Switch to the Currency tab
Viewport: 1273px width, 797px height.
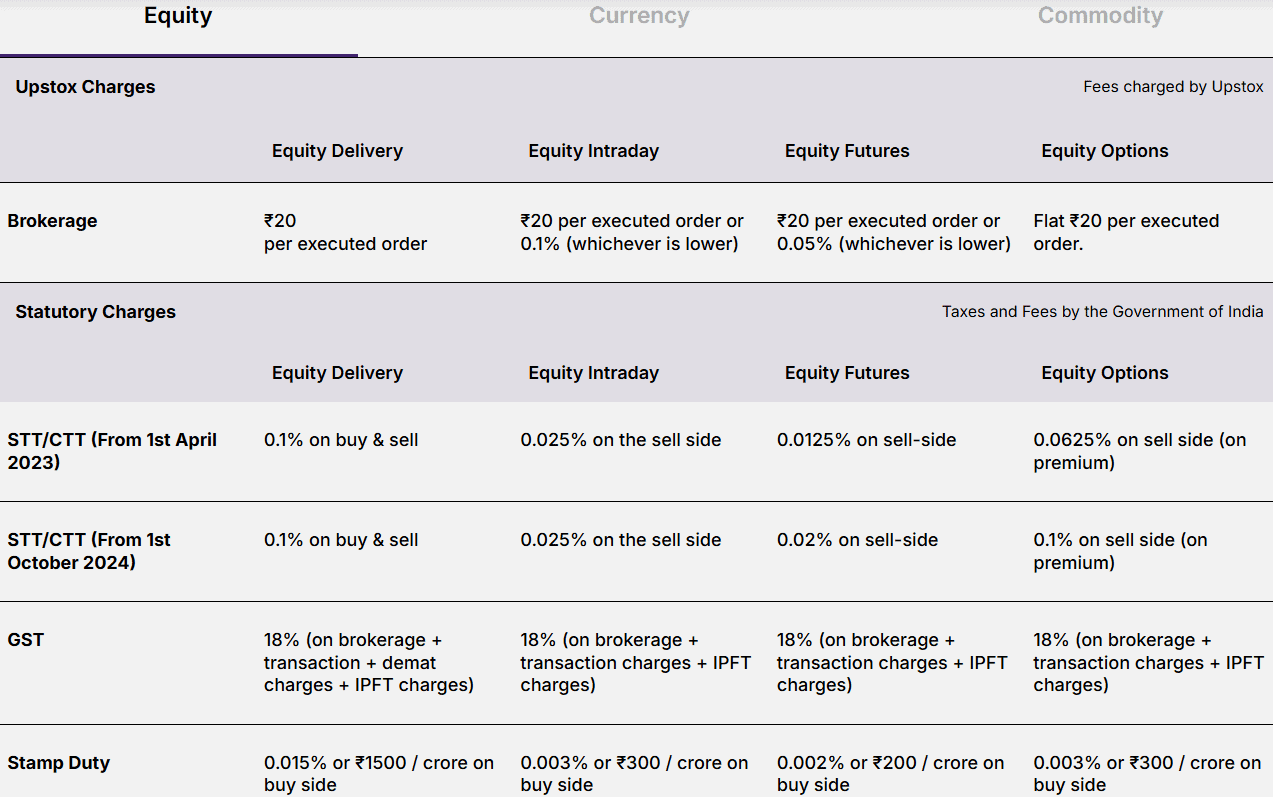click(x=639, y=15)
